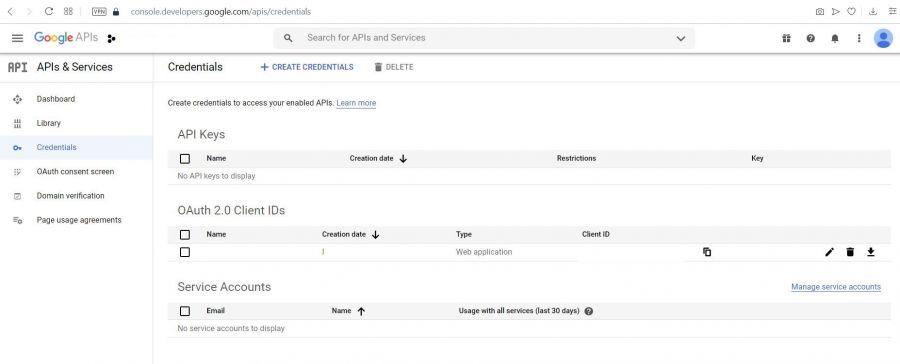Open the browser speed dial grid icon

[68, 11]
